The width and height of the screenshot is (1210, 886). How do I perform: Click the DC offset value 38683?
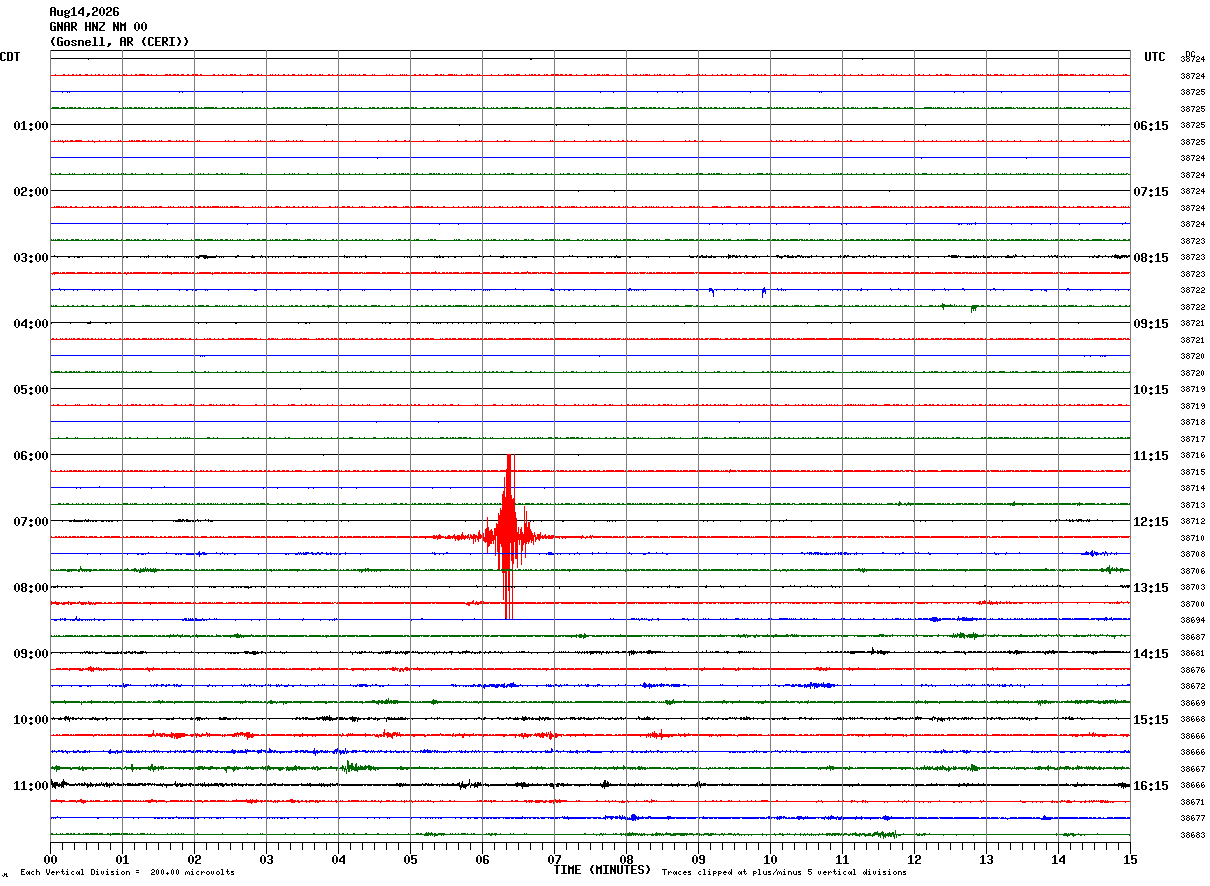tap(1193, 835)
